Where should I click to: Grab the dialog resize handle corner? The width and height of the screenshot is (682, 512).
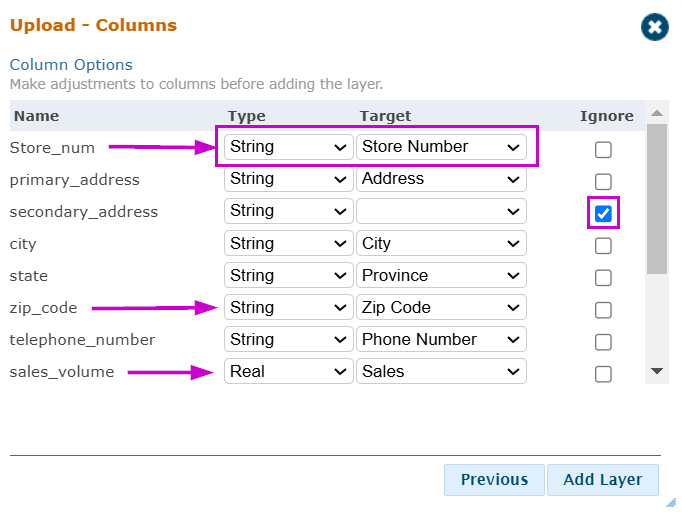click(x=671, y=503)
